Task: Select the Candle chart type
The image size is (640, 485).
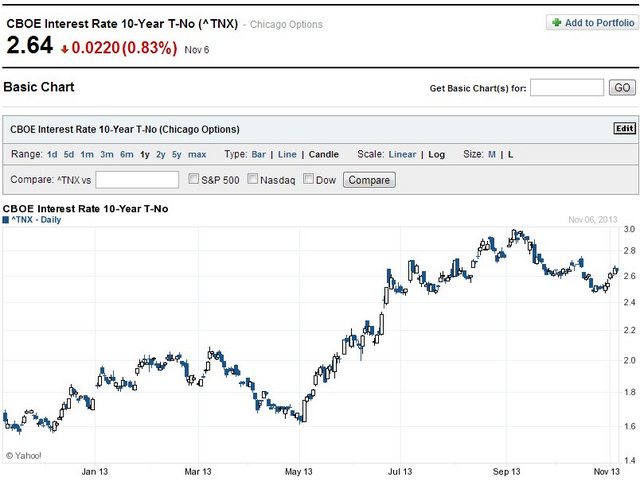Action: tap(324, 154)
